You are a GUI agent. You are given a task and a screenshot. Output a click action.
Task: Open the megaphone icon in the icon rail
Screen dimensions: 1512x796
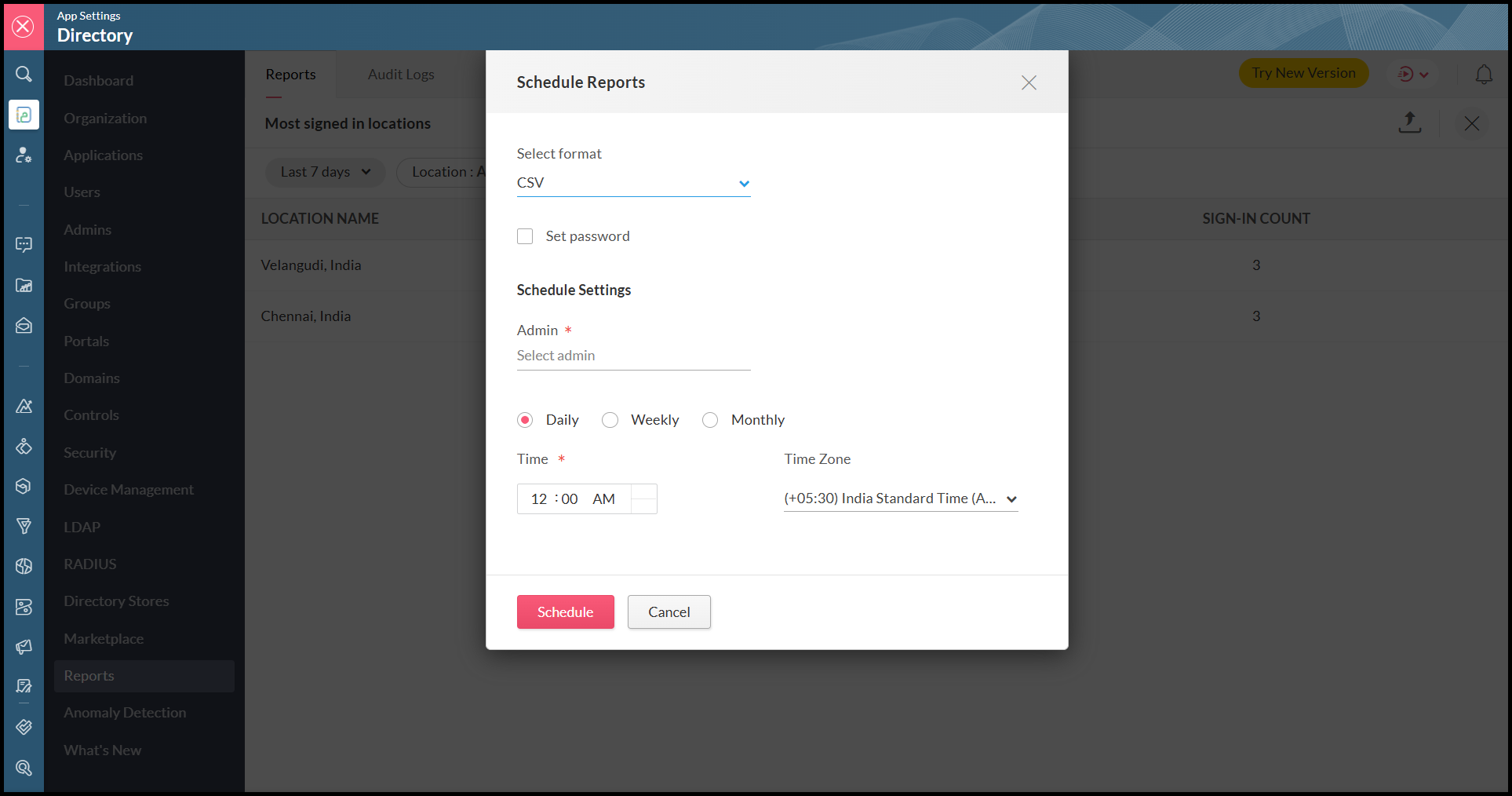[24, 647]
